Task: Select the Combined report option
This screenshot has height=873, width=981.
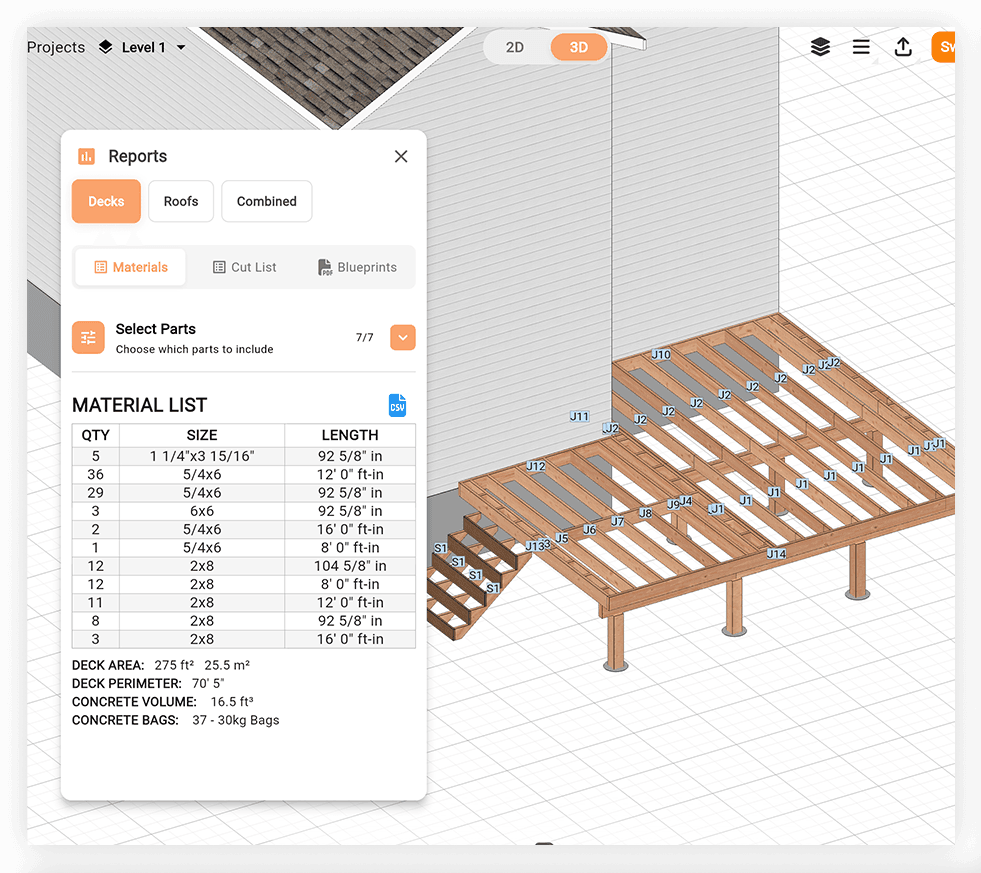Action: tap(266, 201)
